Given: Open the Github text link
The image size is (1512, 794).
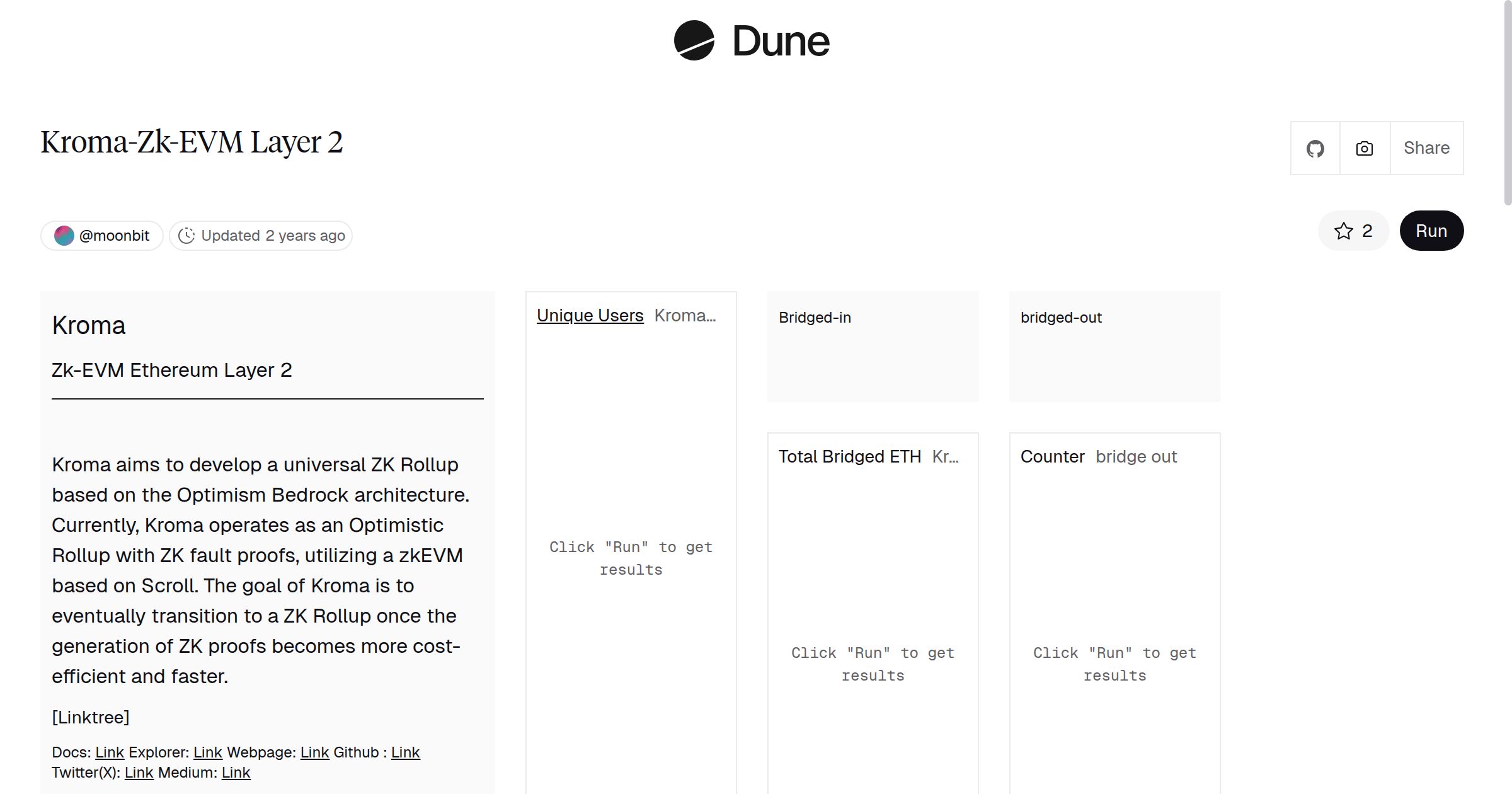Looking at the screenshot, I should (405, 752).
